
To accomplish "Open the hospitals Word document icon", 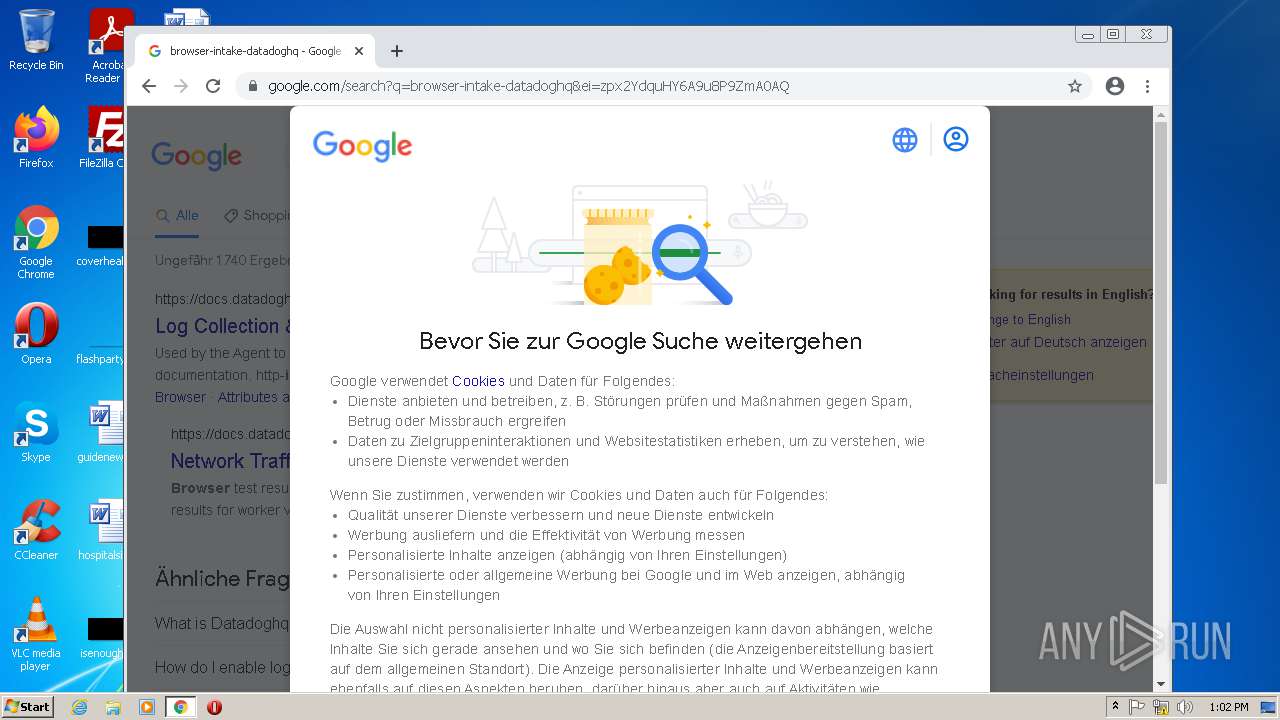I will [x=103, y=530].
